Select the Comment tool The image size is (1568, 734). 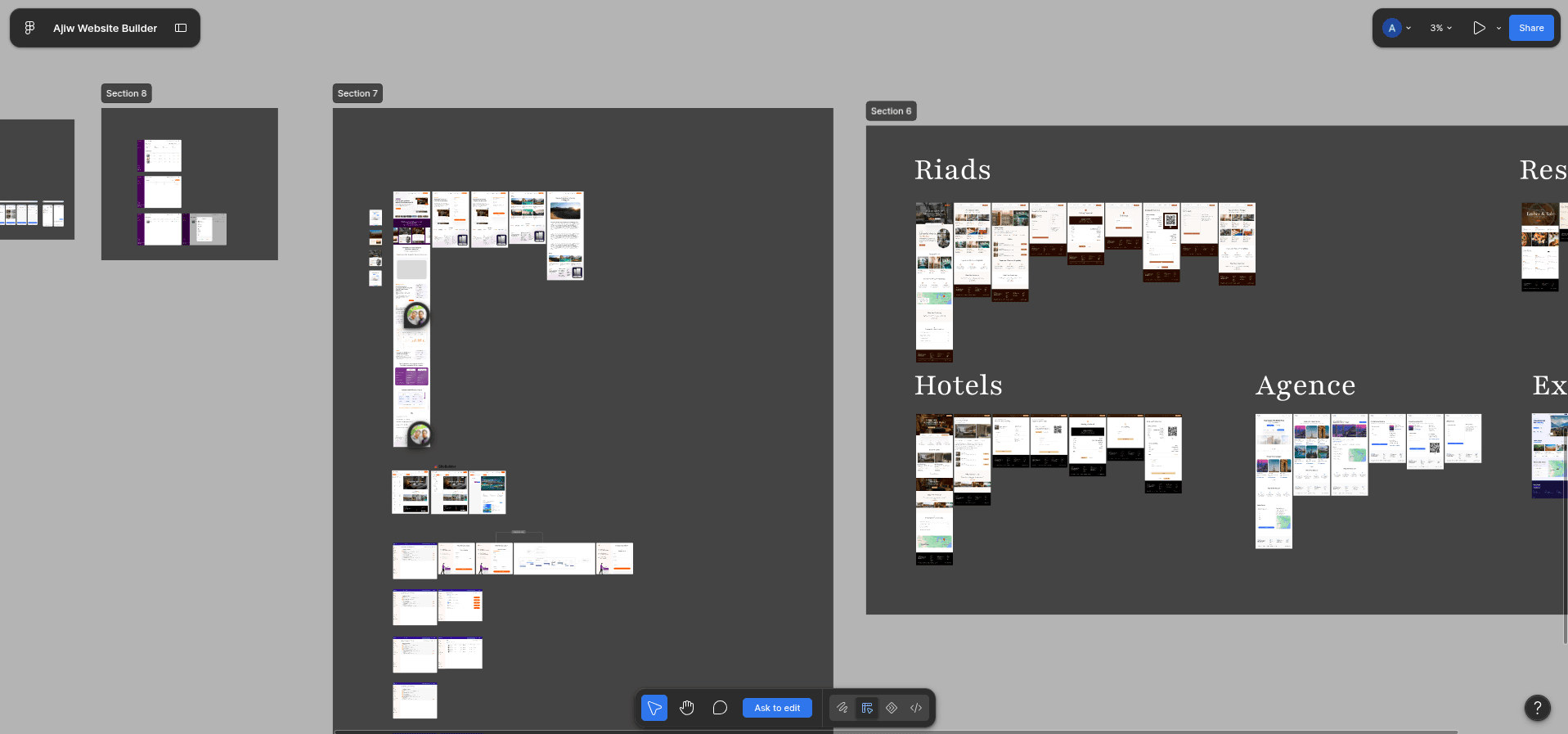tap(720, 708)
